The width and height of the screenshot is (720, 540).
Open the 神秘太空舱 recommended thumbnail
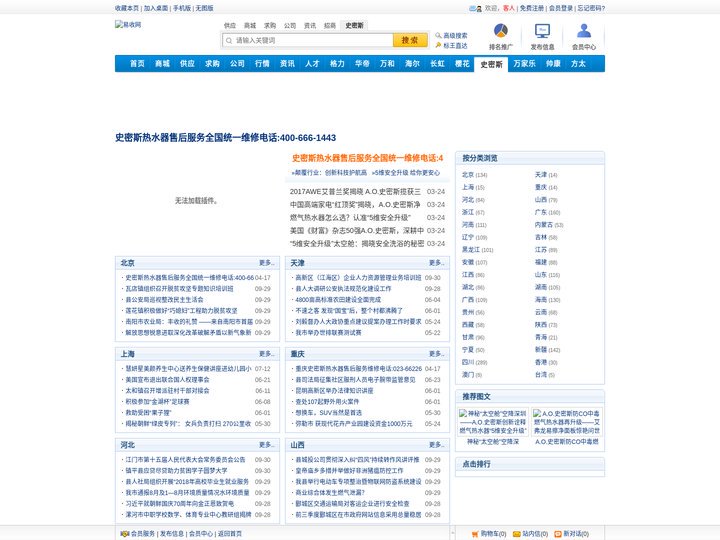pyautogui.click(x=493, y=422)
